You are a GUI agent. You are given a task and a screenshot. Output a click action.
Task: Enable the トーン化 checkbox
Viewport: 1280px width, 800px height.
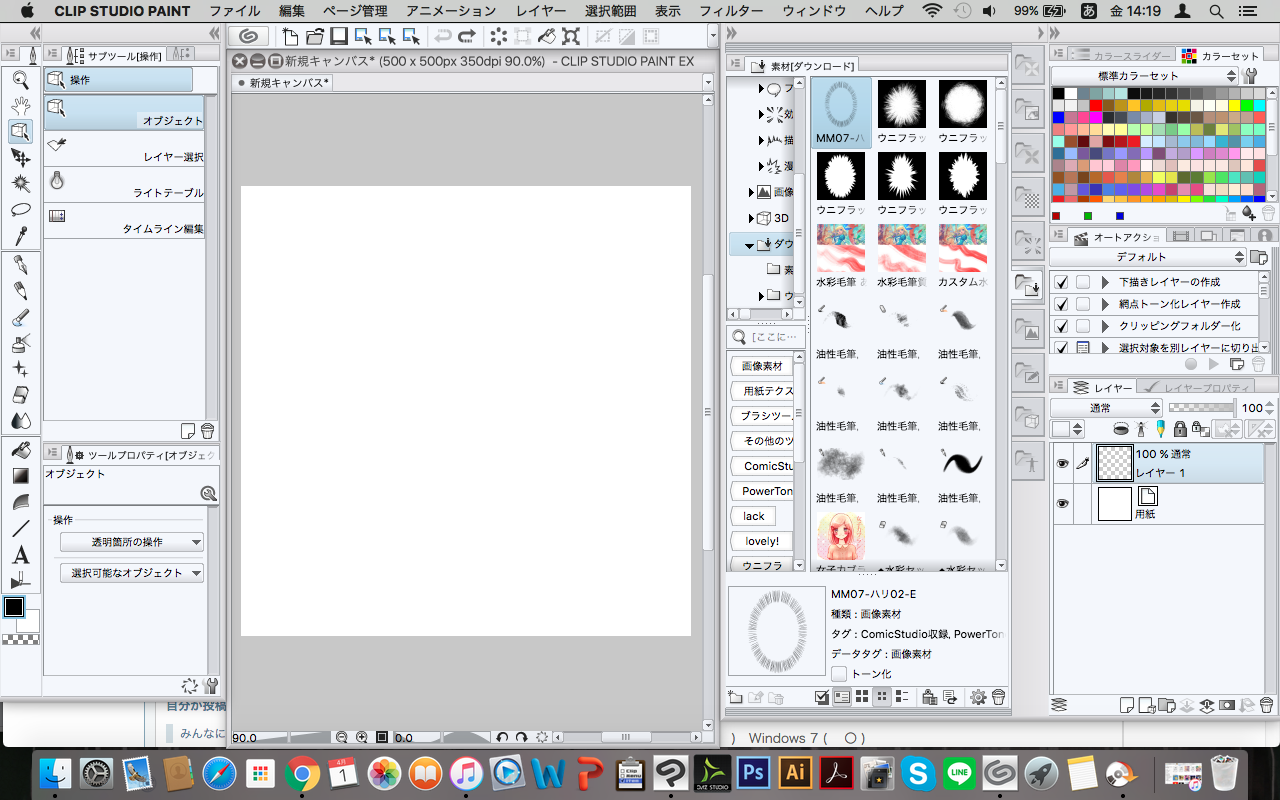point(839,674)
